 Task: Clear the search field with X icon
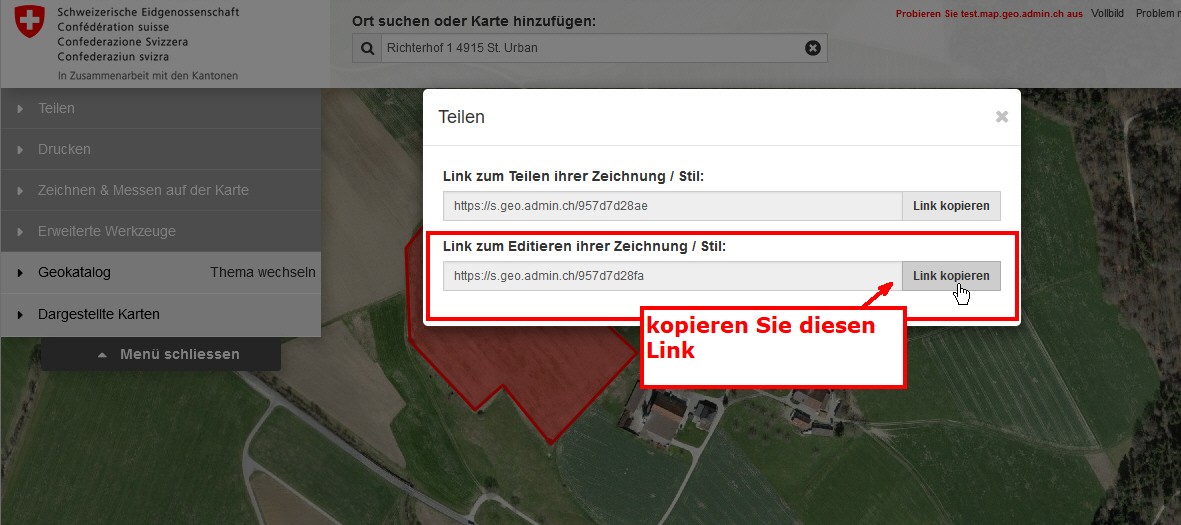tap(813, 48)
